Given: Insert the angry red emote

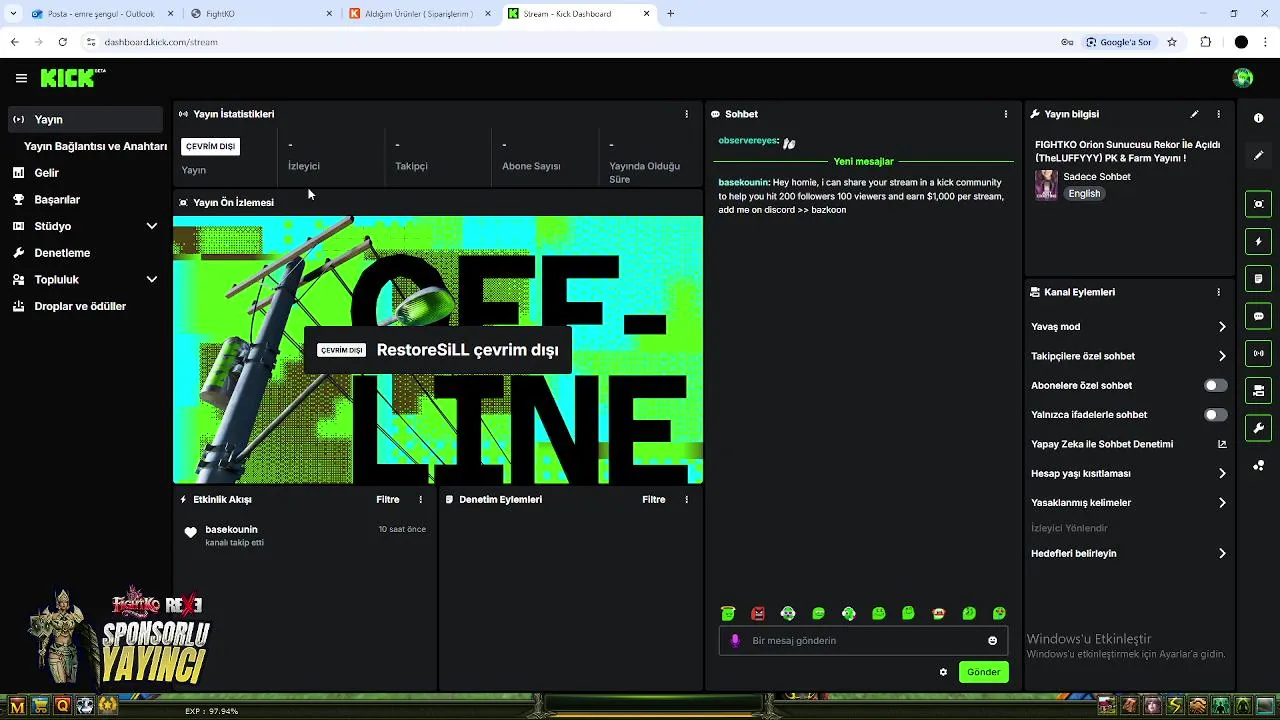Looking at the screenshot, I should (x=758, y=613).
